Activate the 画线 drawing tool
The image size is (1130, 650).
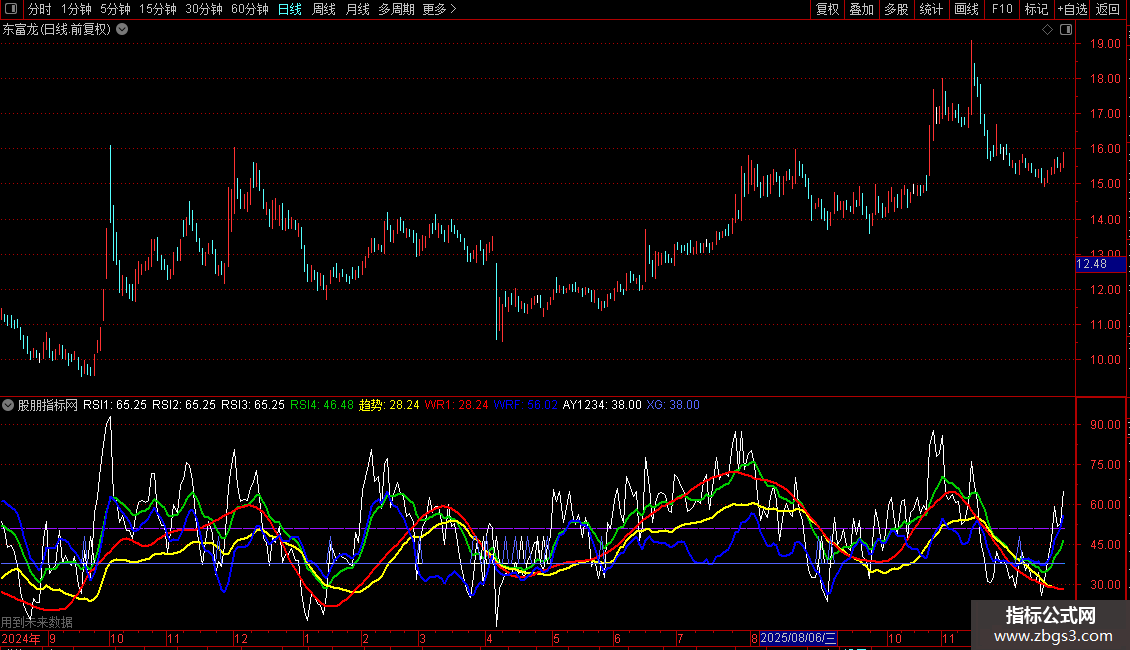pyautogui.click(x=966, y=9)
